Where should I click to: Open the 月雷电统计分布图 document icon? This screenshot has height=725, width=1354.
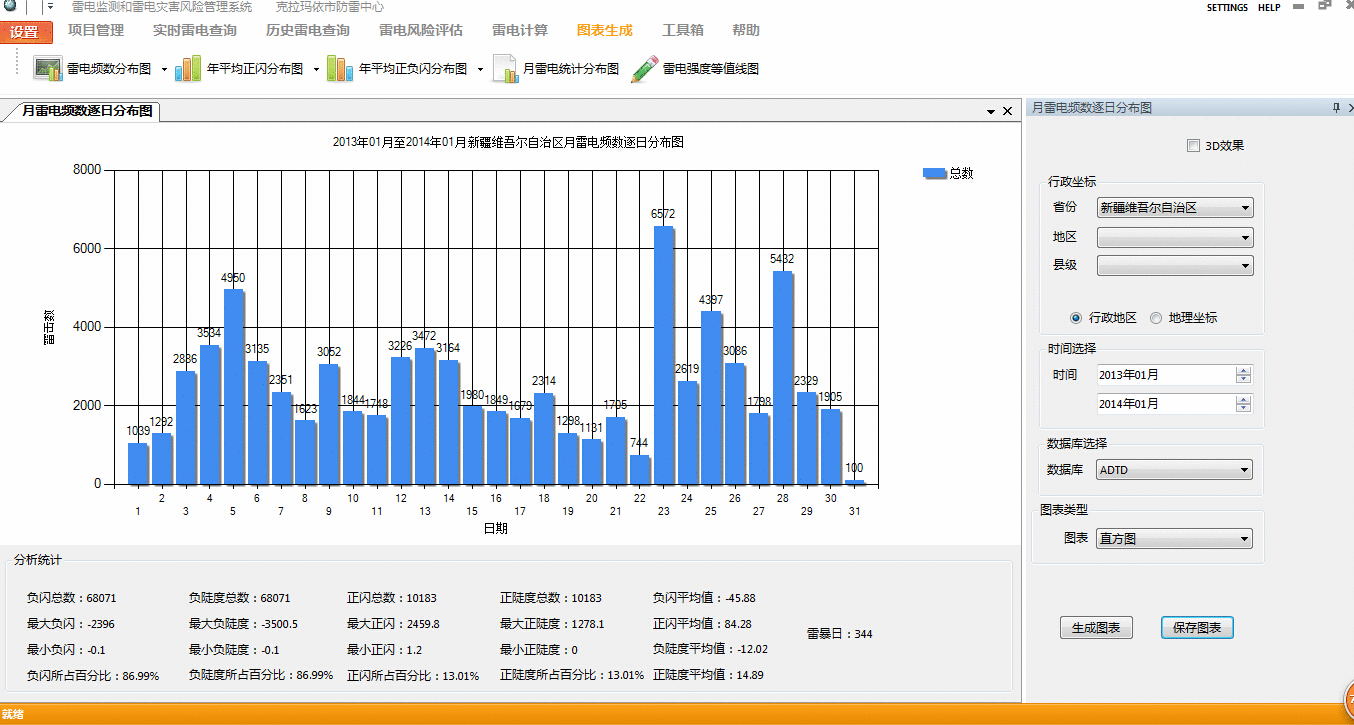click(505, 69)
